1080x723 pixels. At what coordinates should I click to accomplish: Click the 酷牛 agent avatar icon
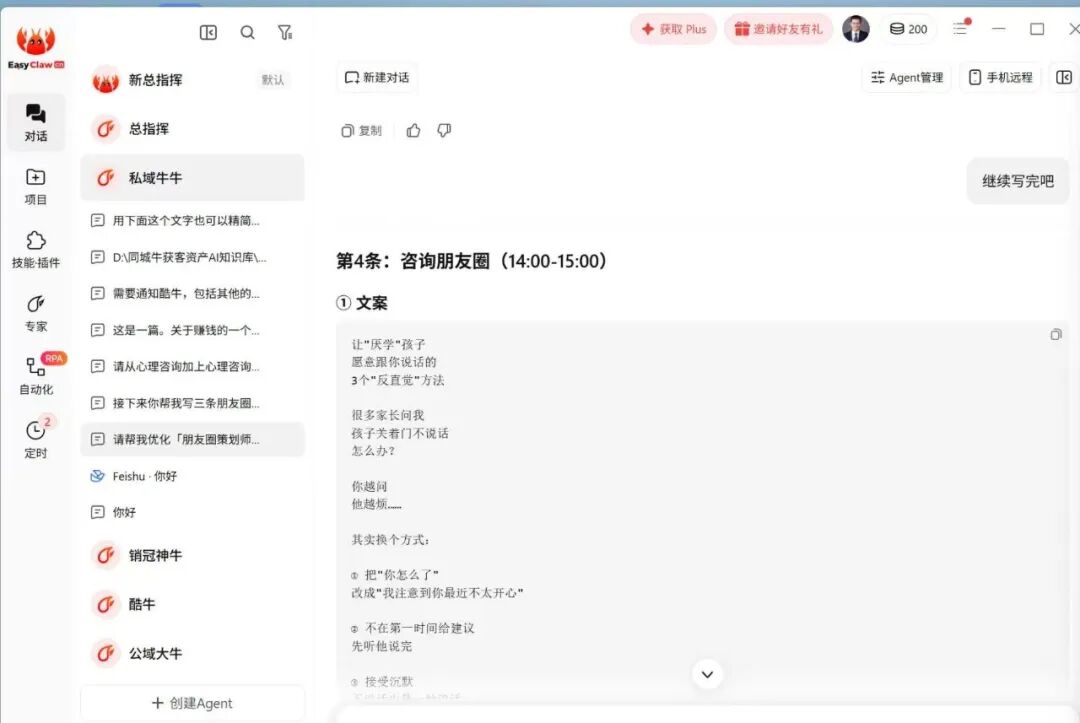coord(105,604)
